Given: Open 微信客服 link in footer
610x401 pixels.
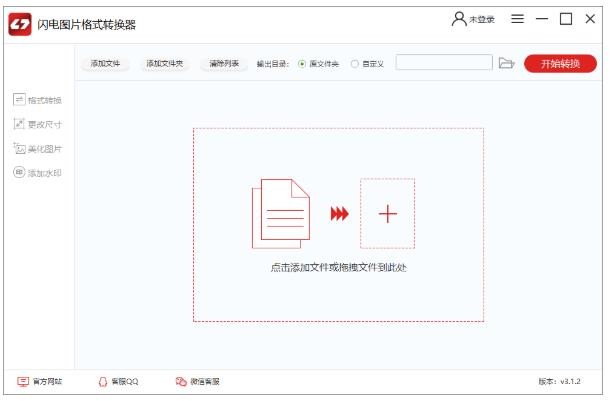Looking at the screenshot, I should [198, 382].
